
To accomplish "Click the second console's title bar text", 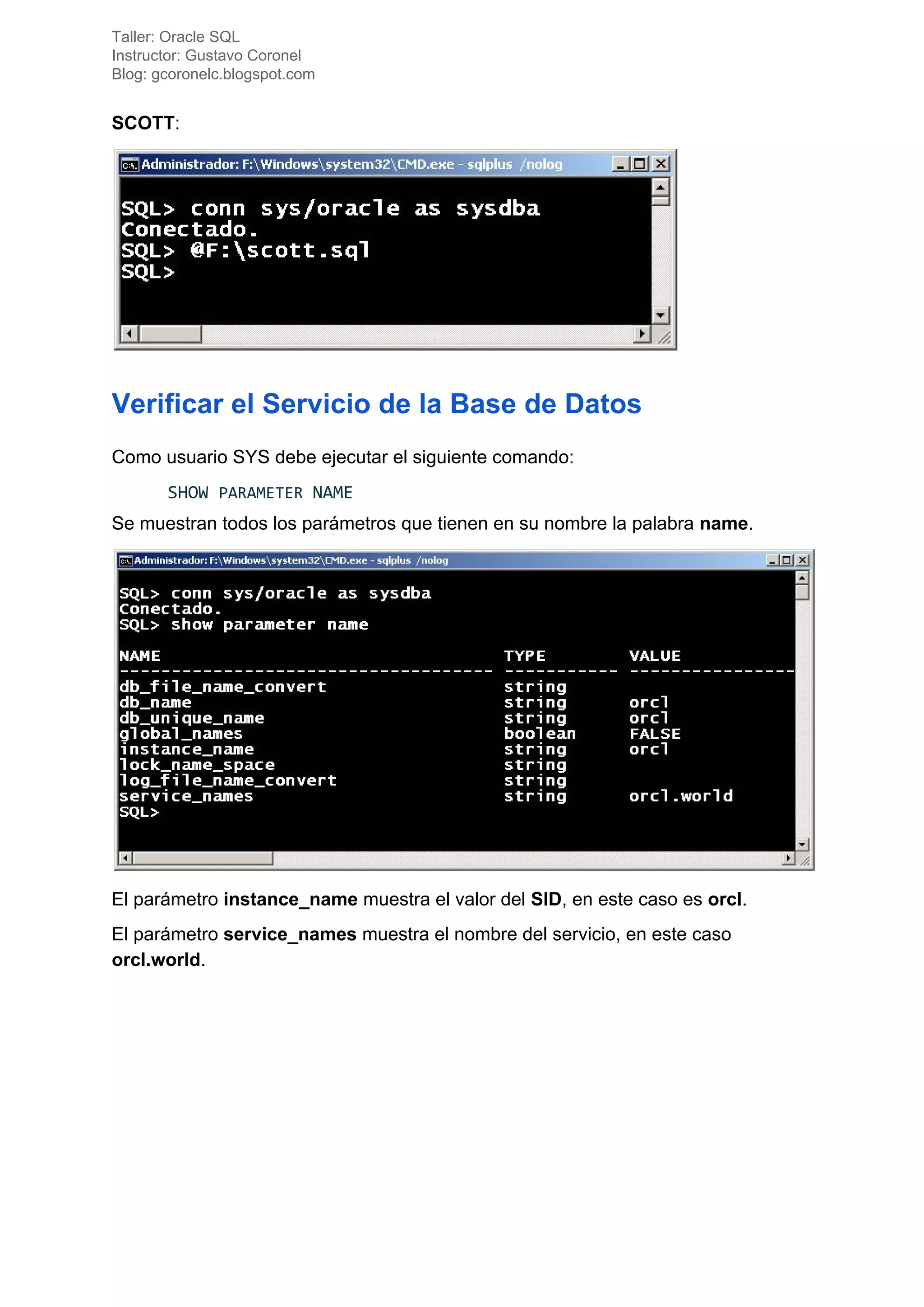I will 291,561.
